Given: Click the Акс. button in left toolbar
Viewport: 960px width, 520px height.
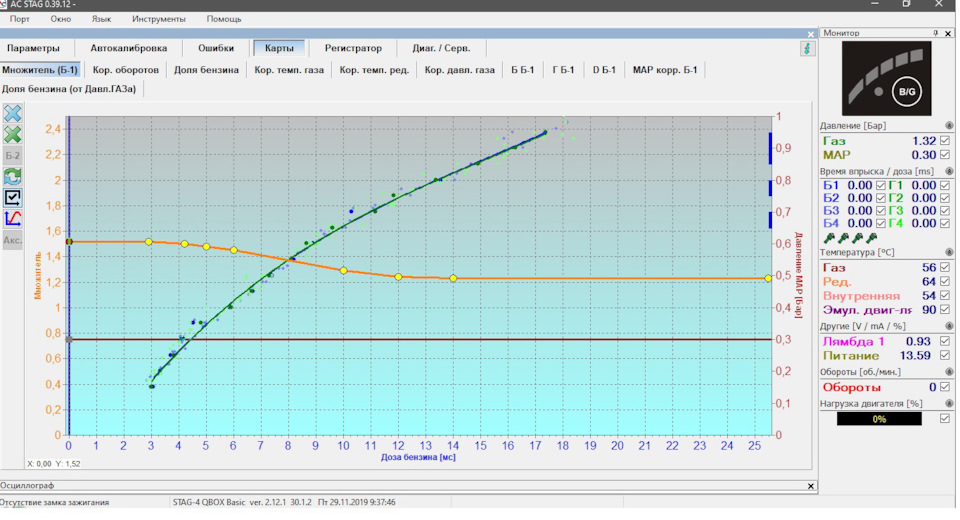Looking at the screenshot, I should 13,240.
